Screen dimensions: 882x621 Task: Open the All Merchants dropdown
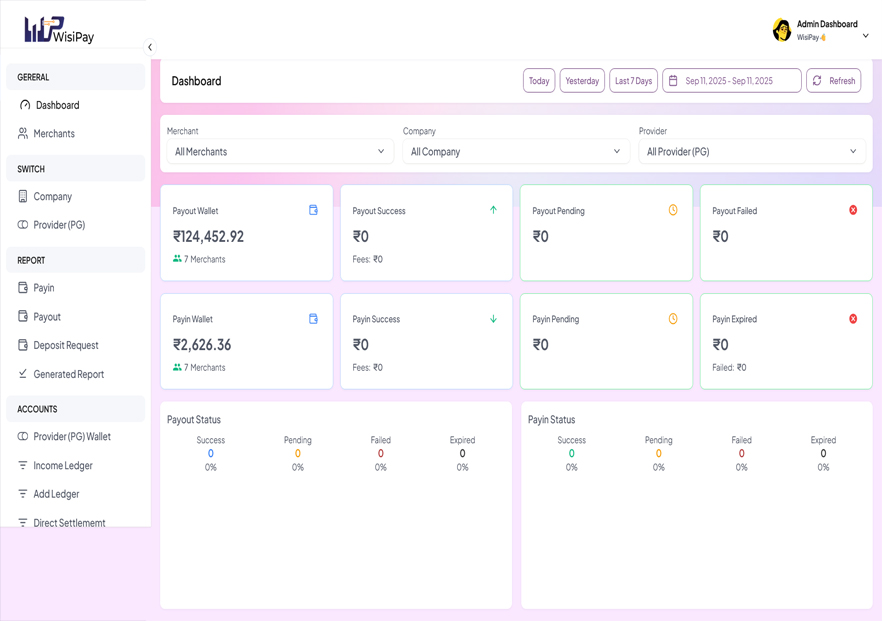click(x=280, y=151)
